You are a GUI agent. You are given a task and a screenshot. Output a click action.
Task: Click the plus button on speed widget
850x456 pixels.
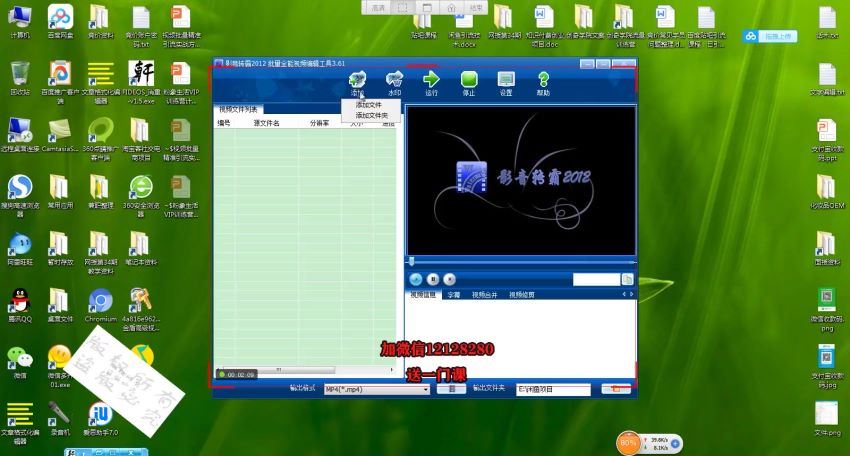click(x=675, y=443)
